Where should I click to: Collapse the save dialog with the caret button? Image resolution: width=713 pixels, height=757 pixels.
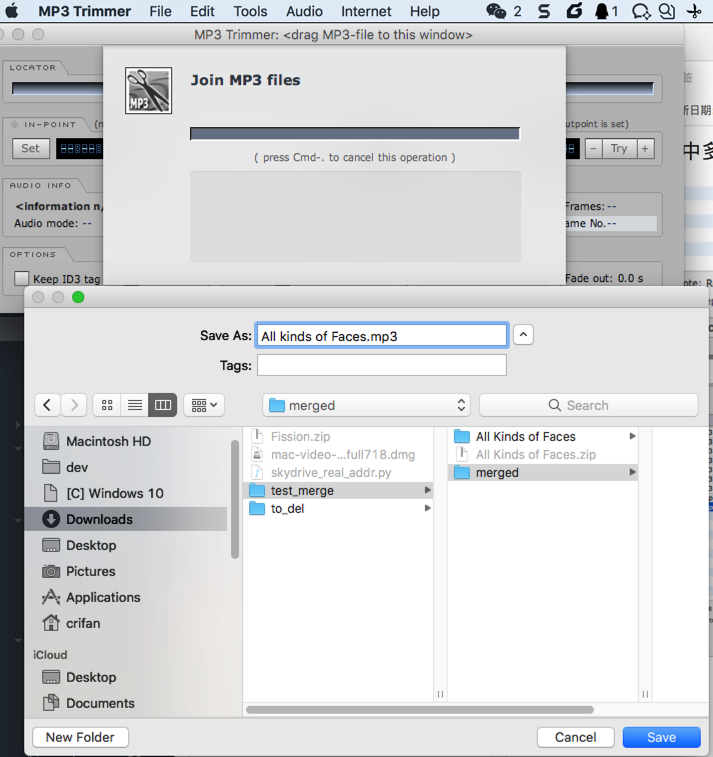[523, 335]
